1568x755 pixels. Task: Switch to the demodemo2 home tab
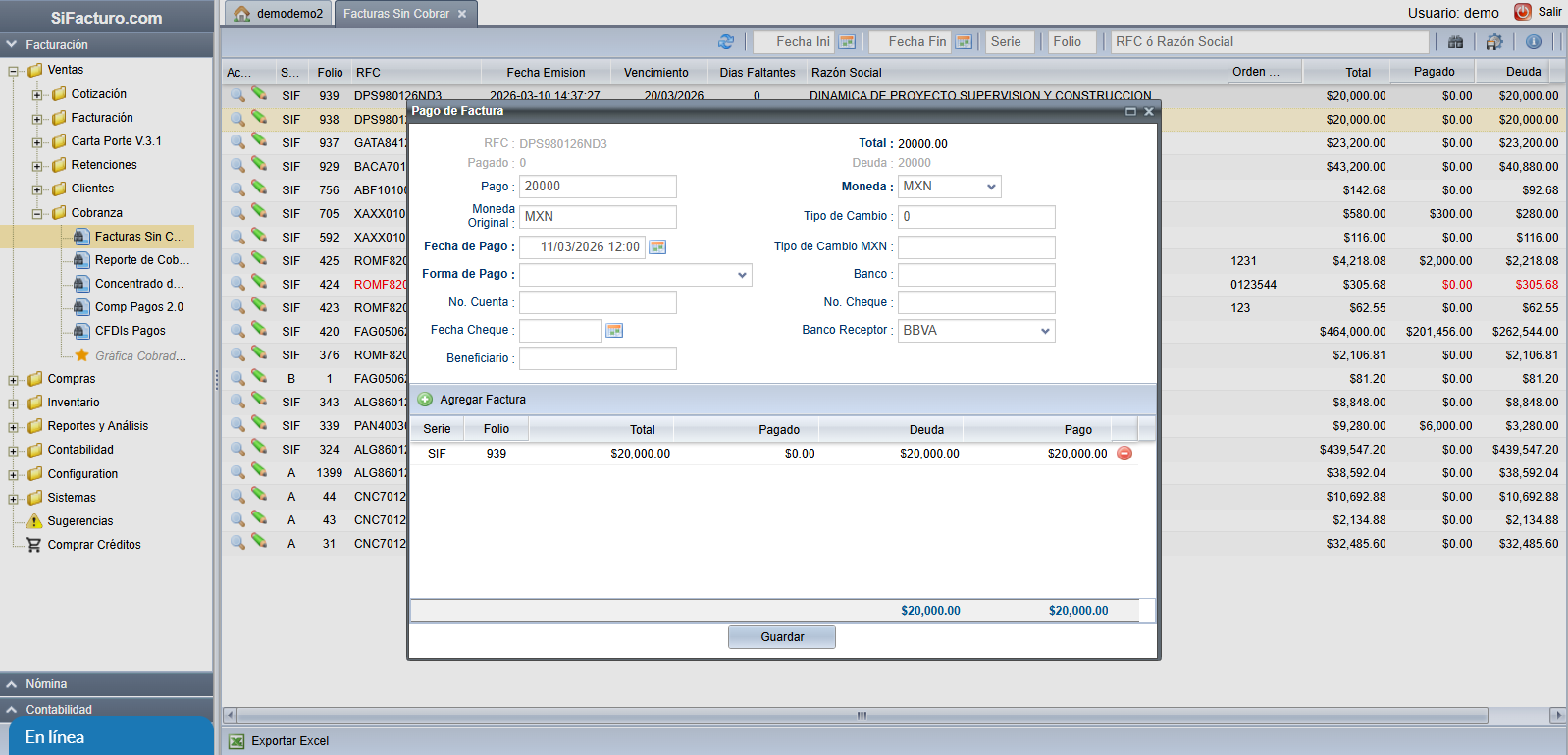(279, 14)
